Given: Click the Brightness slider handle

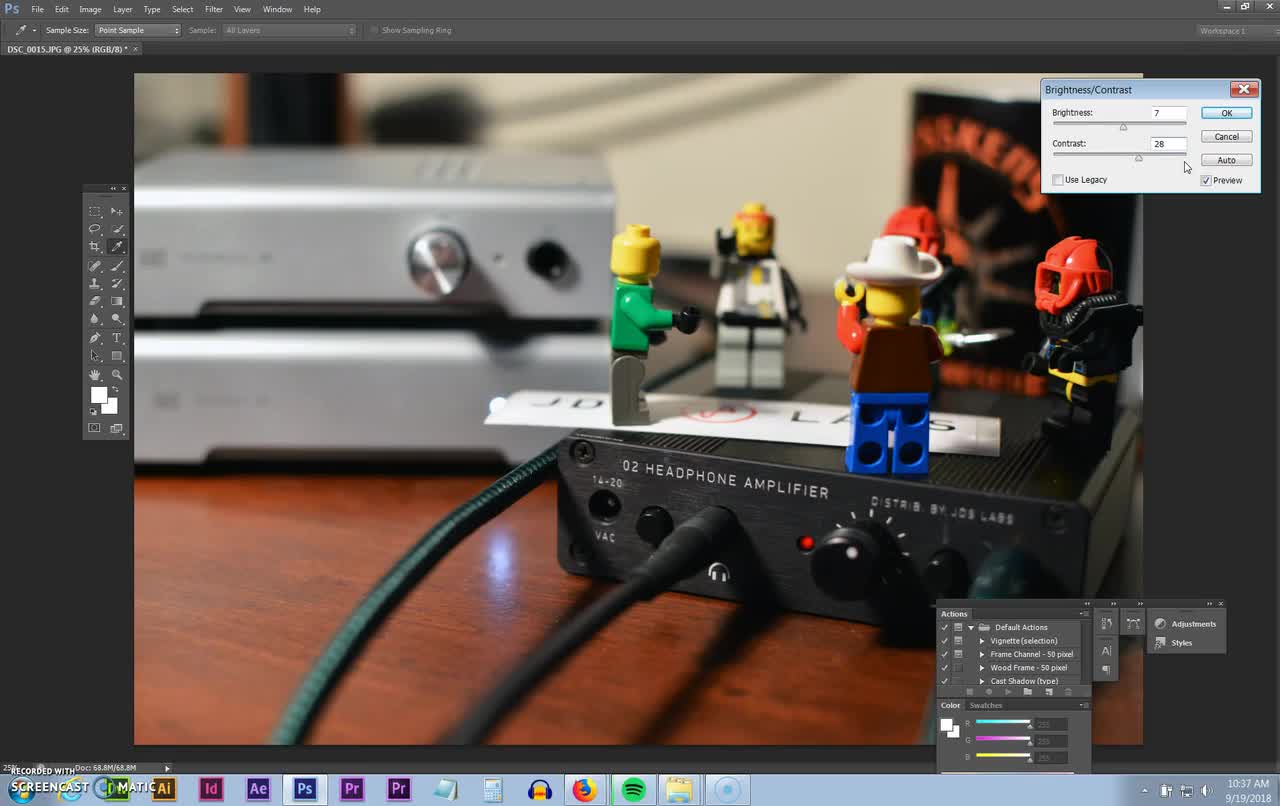Looking at the screenshot, I should pyautogui.click(x=1123, y=127).
